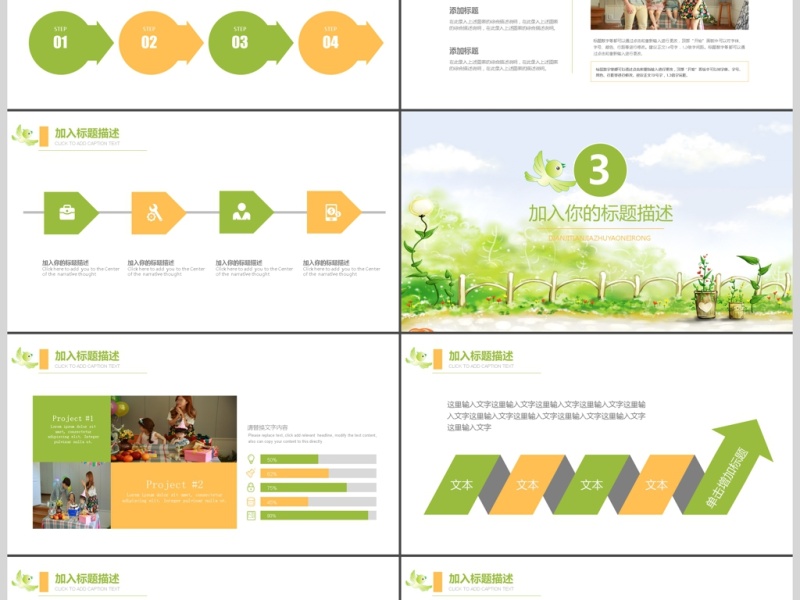Select the green bird on the number 3 slide

548,172
